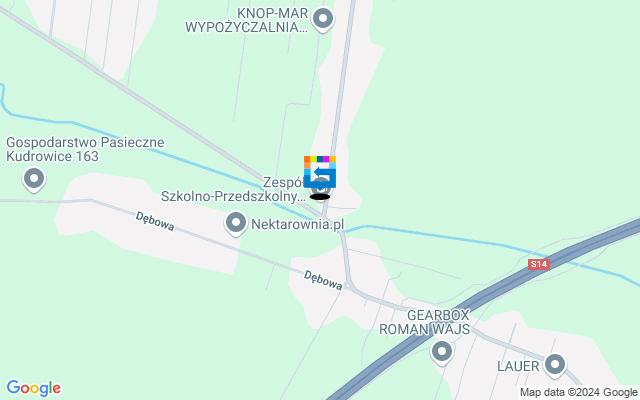
Task: Click the lower Dębowa street label
Action: coord(323,280)
